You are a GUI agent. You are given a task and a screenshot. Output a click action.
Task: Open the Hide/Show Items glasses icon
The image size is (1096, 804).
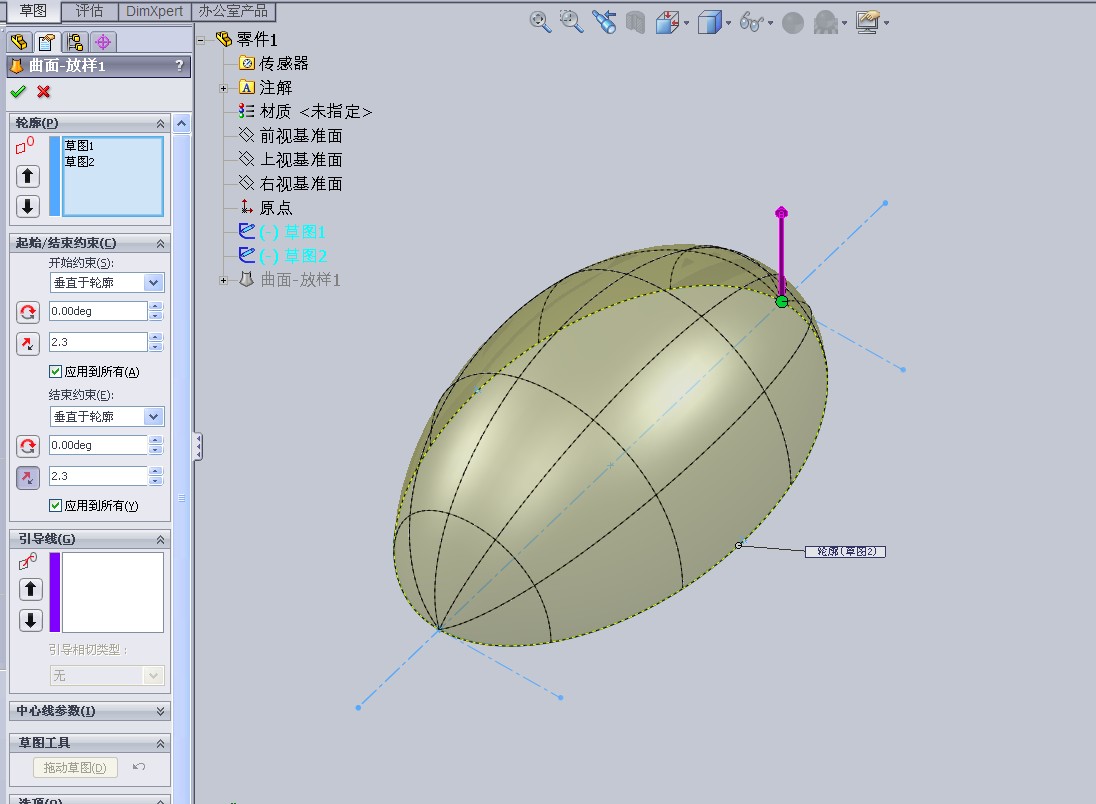click(751, 22)
